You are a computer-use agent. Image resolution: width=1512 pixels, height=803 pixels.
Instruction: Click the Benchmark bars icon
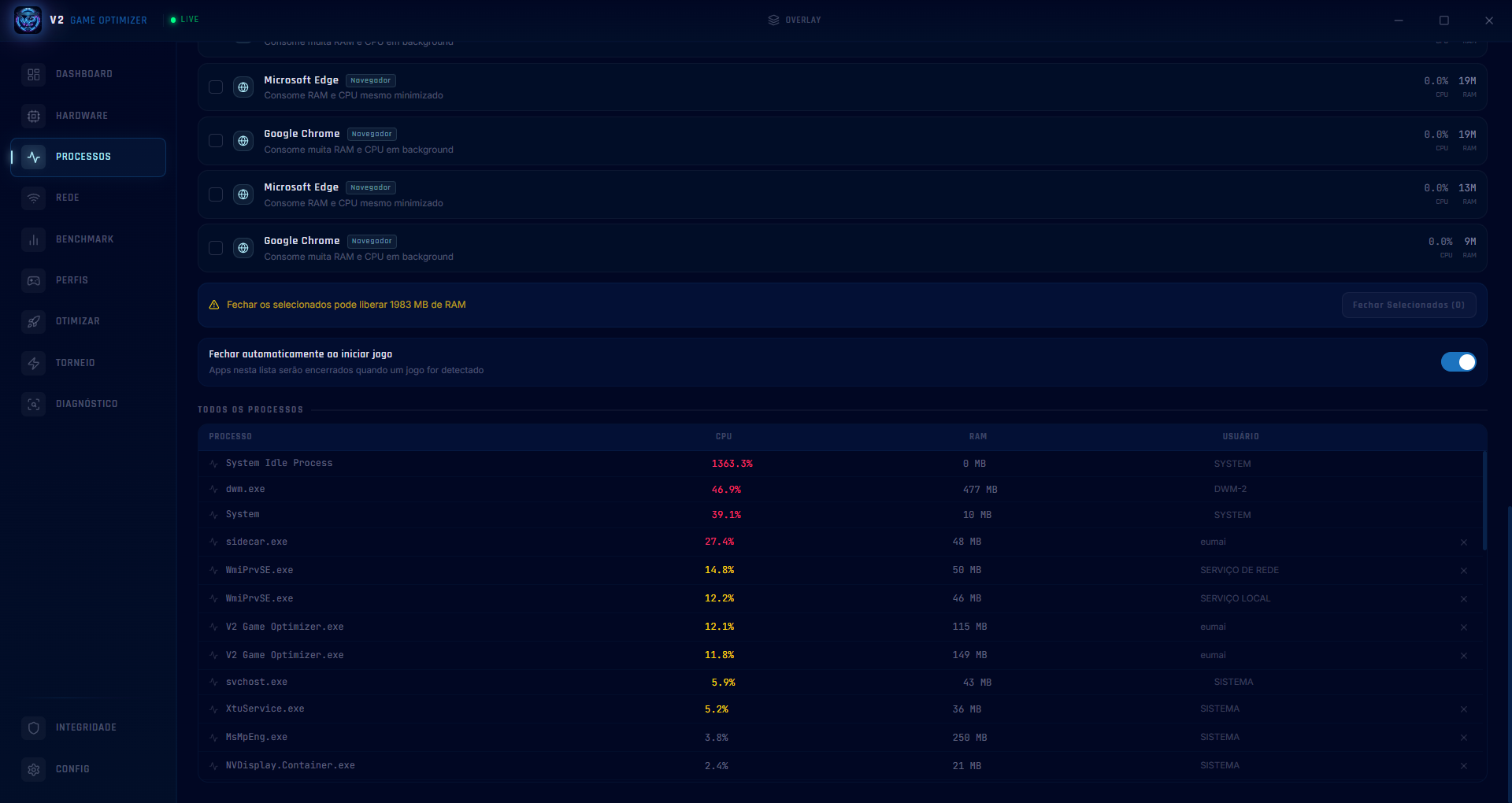coord(33,239)
